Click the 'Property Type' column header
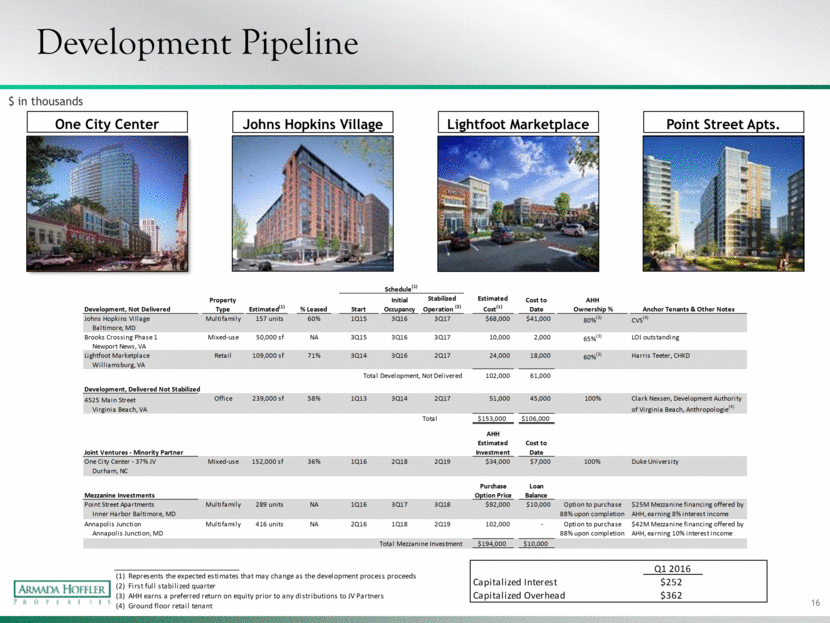This screenshot has width=830, height=623. [x=223, y=304]
